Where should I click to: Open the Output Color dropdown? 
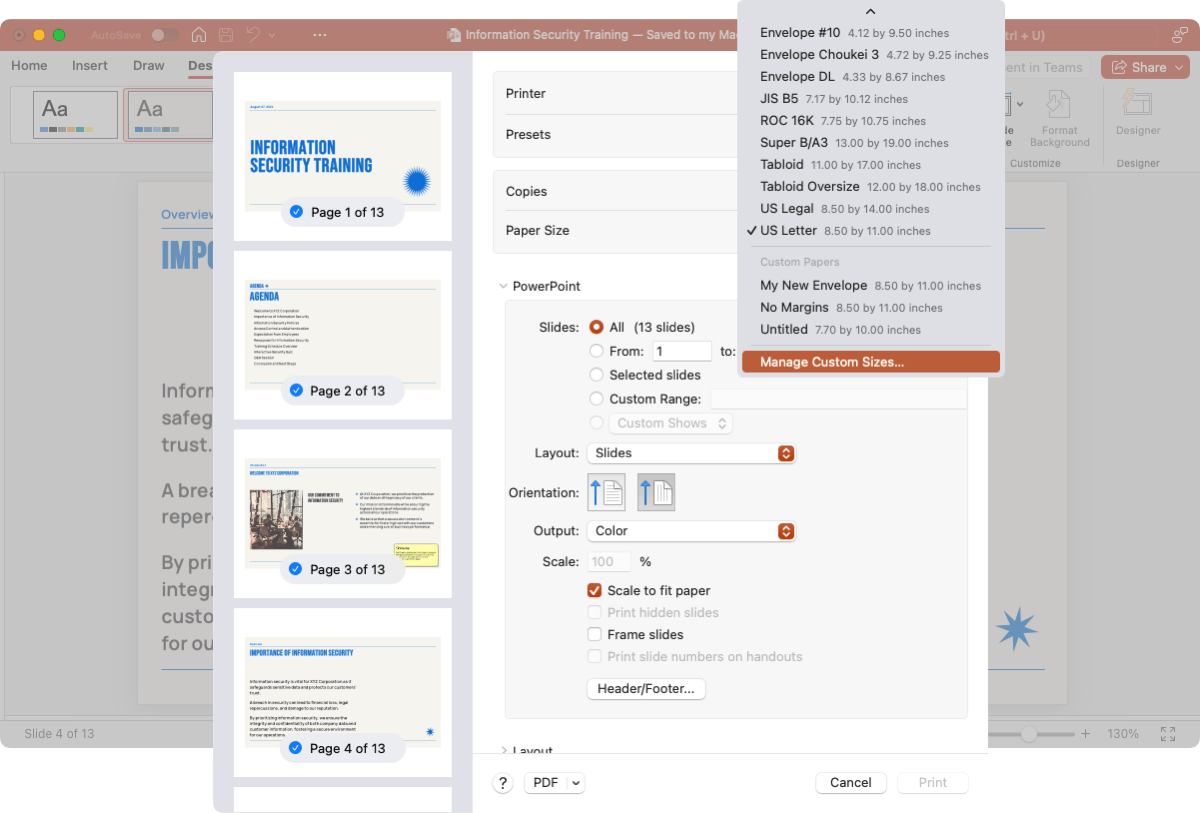(x=691, y=531)
